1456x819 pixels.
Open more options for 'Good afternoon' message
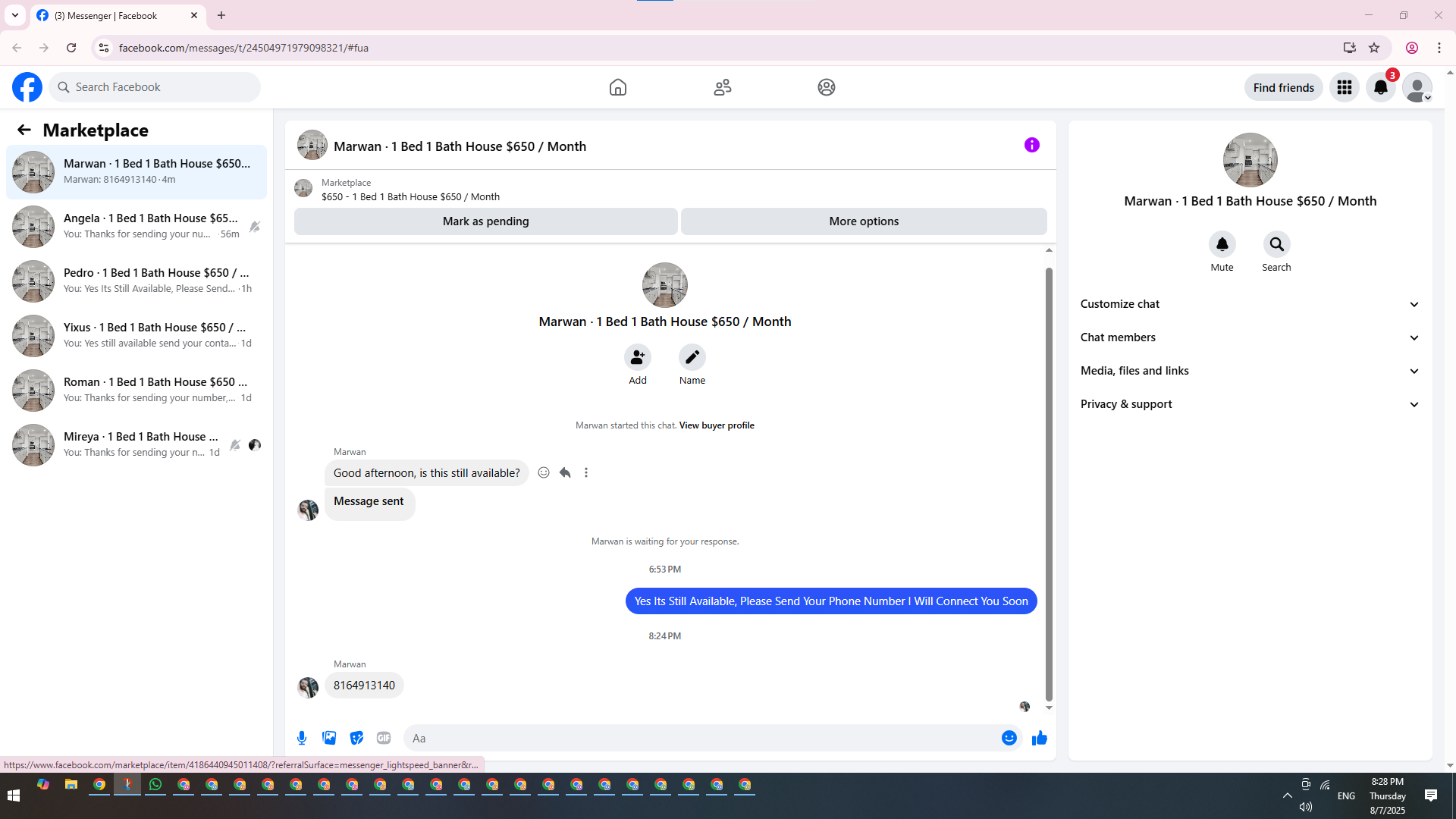[x=586, y=472]
